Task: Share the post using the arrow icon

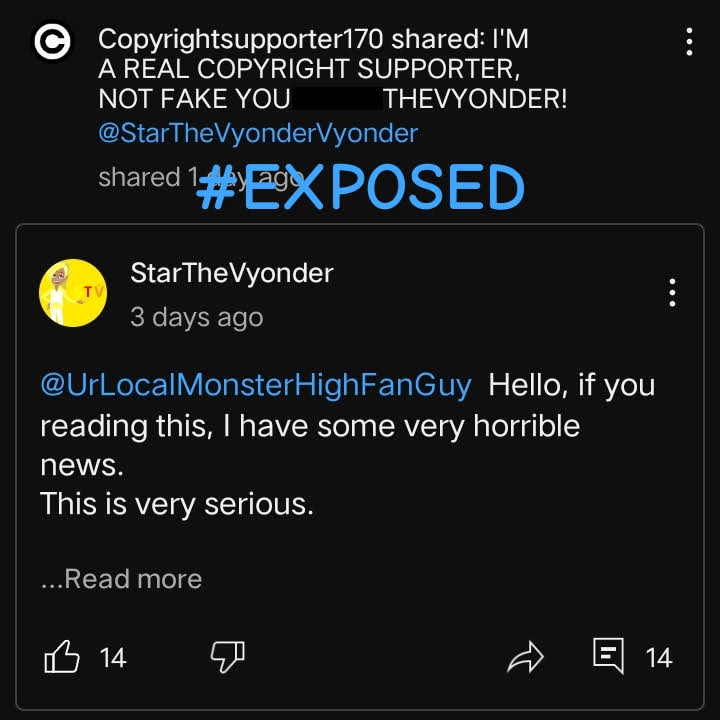Action: (526, 657)
